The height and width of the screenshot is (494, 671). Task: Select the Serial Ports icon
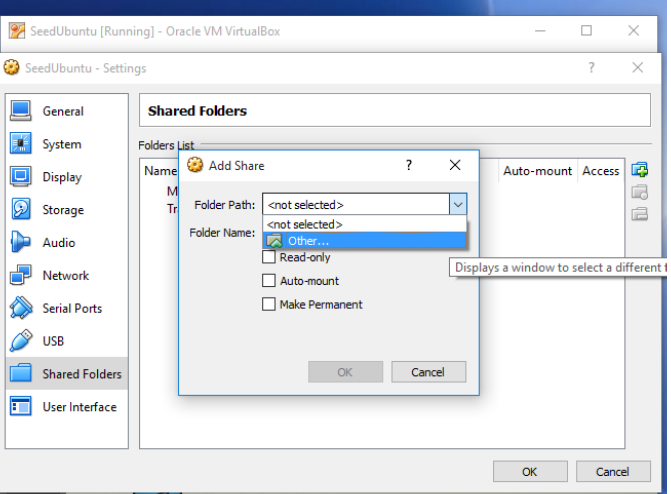pyautogui.click(x=21, y=308)
